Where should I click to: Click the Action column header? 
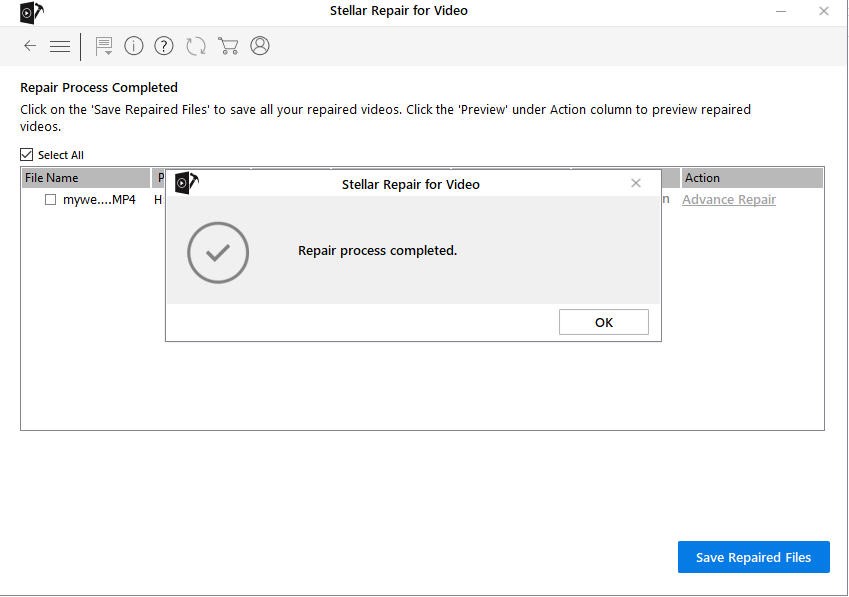coord(702,178)
